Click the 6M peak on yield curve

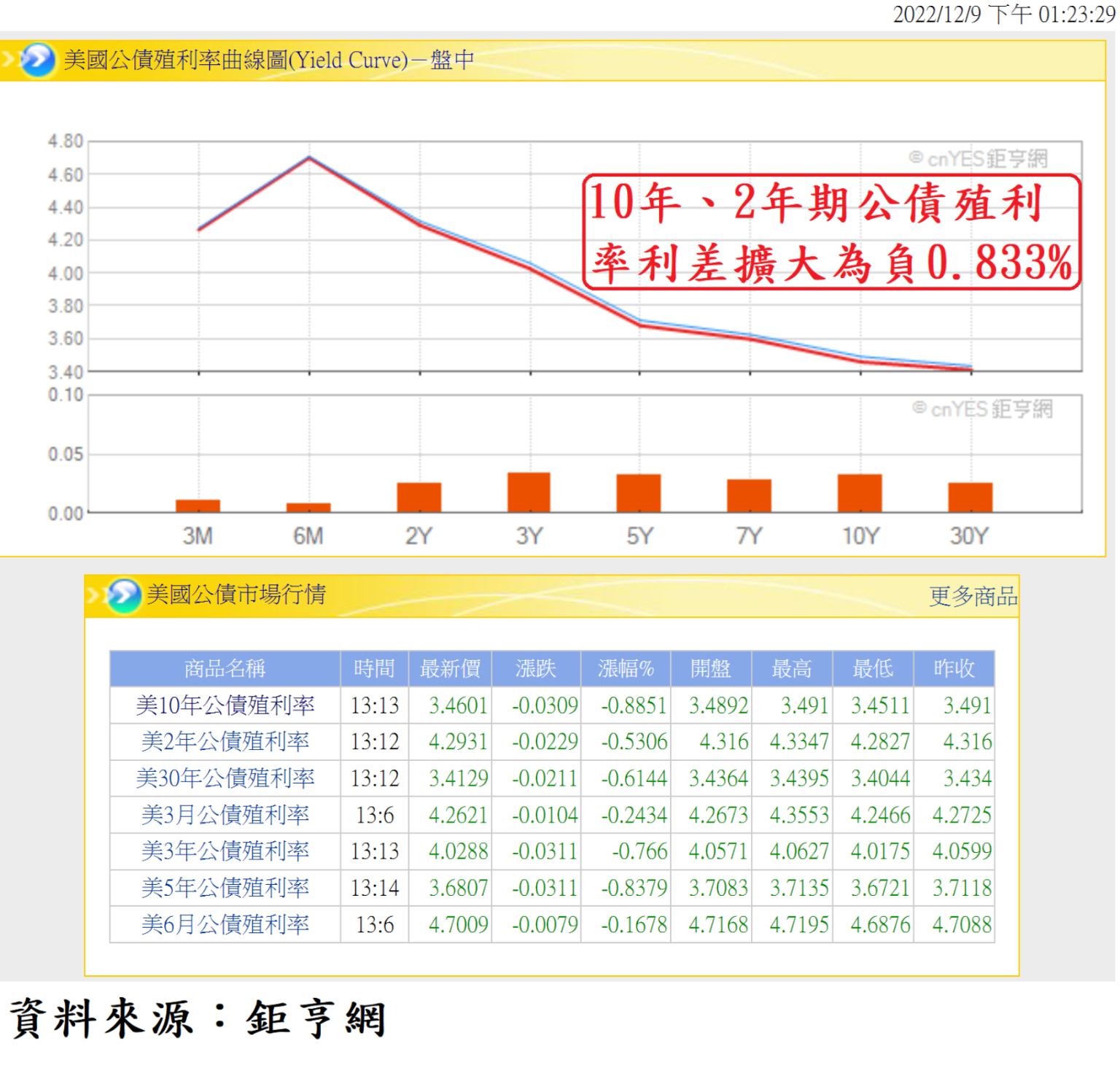coord(309,158)
